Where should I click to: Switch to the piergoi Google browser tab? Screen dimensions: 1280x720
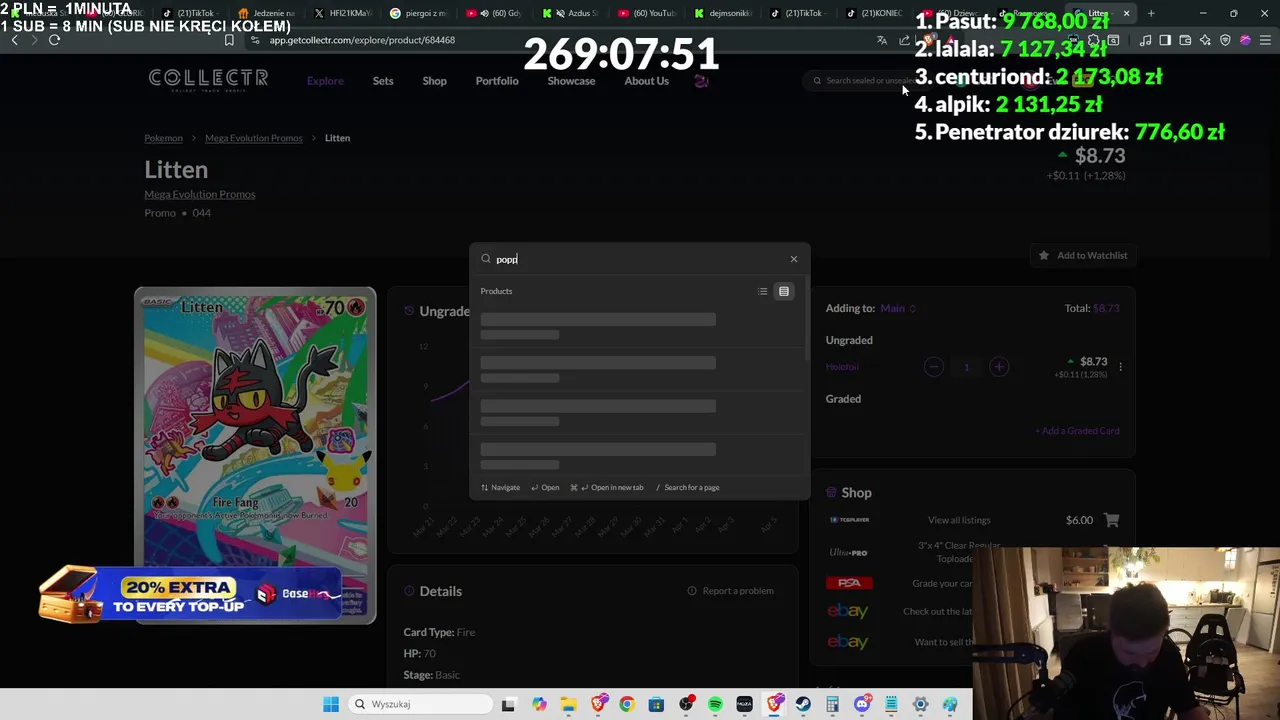(419, 13)
